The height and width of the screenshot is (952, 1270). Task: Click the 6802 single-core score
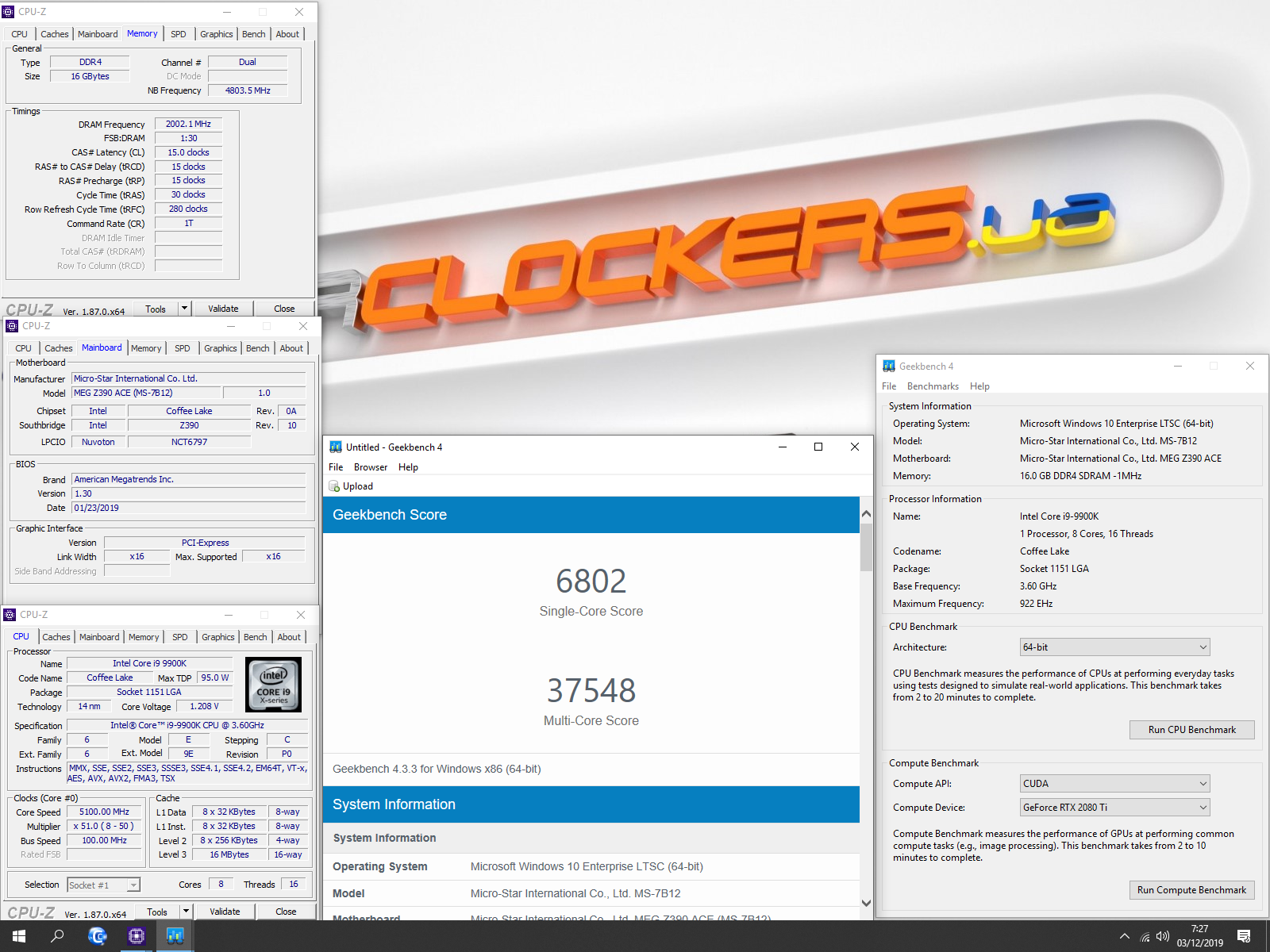[591, 582]
